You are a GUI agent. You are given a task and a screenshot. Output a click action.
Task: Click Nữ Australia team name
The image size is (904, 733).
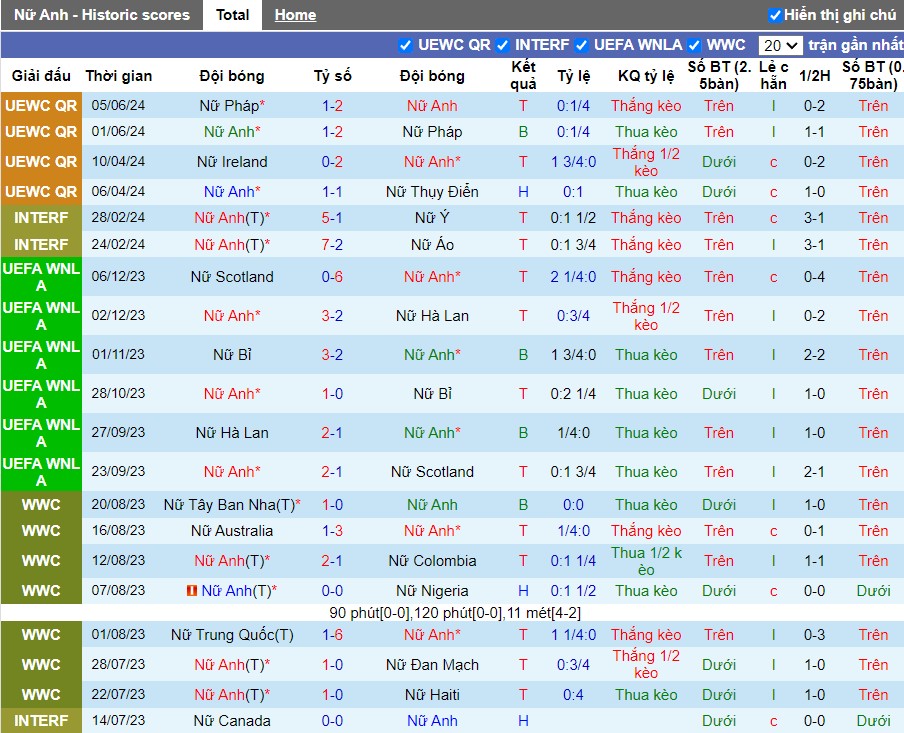(x=232, y=531)
